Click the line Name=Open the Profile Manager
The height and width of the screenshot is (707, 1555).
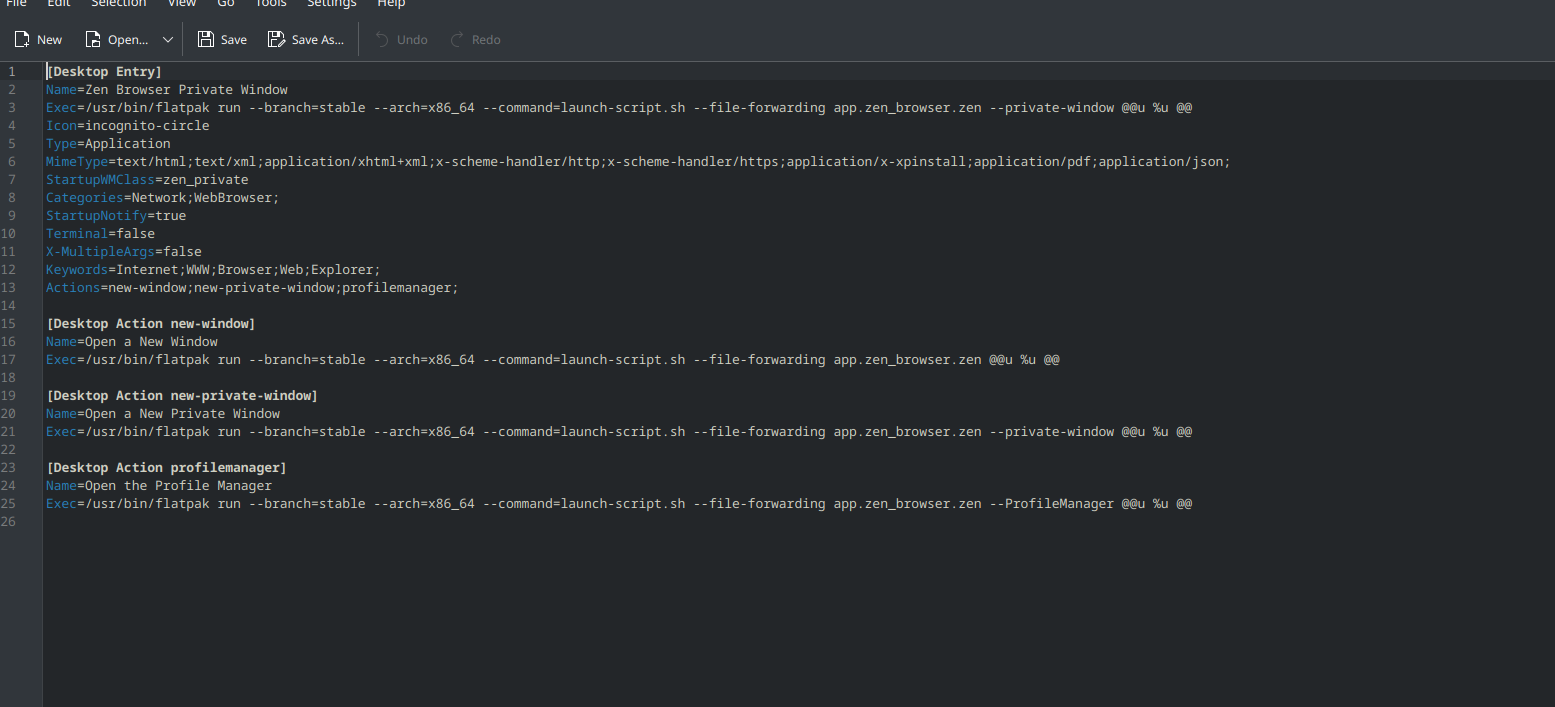pyautogui.click(x=159, y=486)
